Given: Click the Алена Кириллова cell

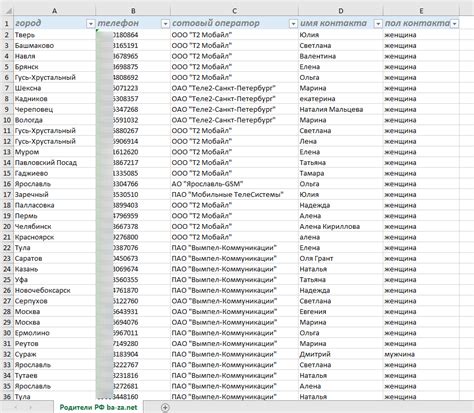Looking at the screenshot, I should click(x=341, y=227).
